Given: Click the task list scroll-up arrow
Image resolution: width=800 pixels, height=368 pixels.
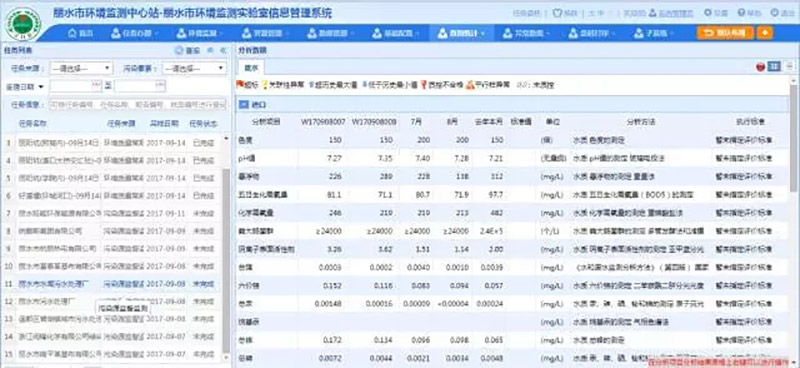Looking at the screenshot, I should tap(227, 138).
